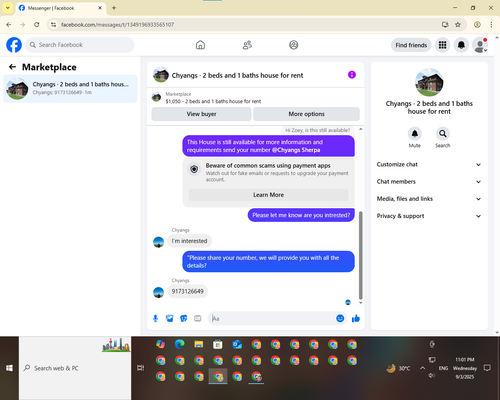500x400 pixels.
Task: Expand Media, files and links
Action: click(x=429, y=199)
